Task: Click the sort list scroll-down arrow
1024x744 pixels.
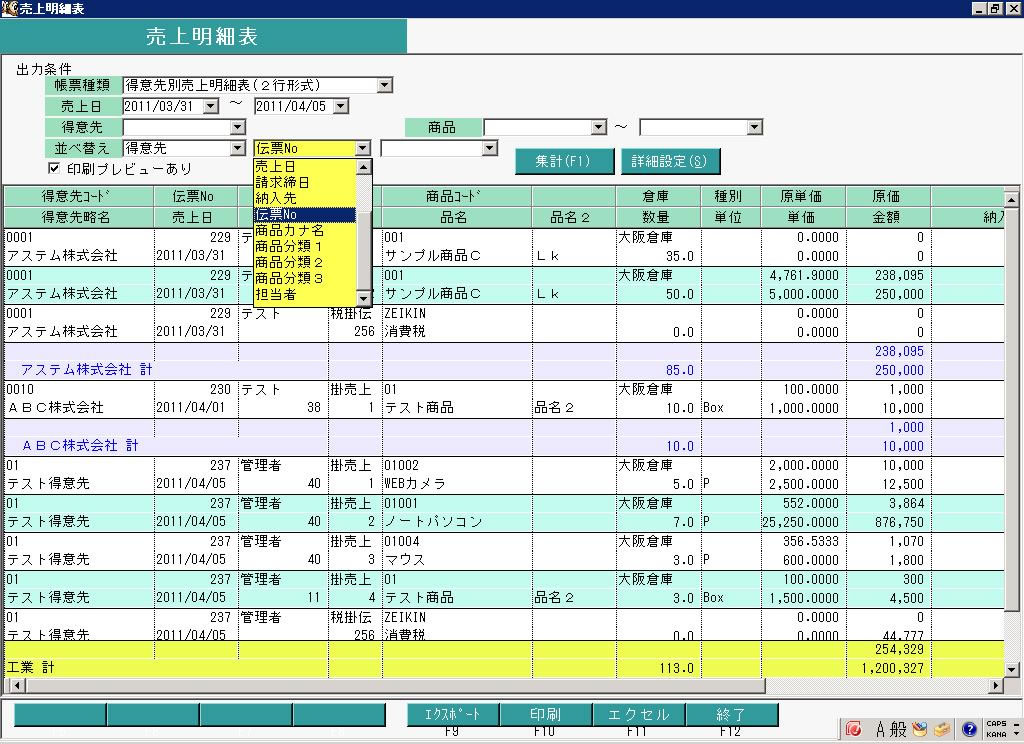Action: pyautogui.click(x=364, y=298)
